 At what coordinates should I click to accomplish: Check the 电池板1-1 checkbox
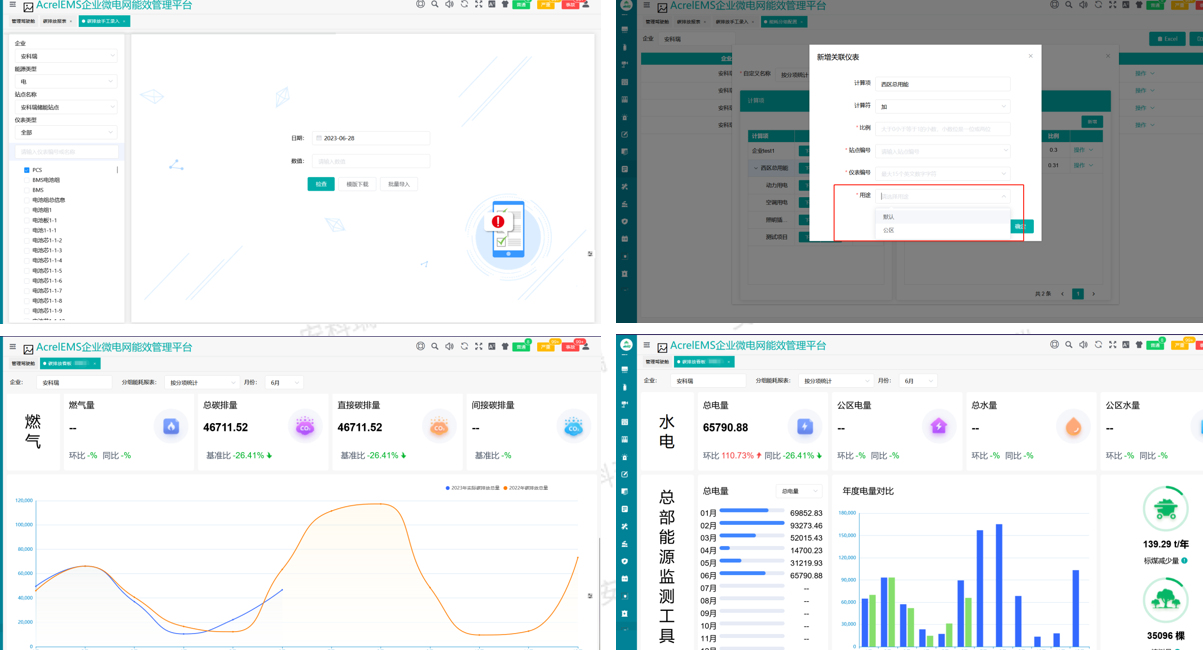(x=26, y=220)
